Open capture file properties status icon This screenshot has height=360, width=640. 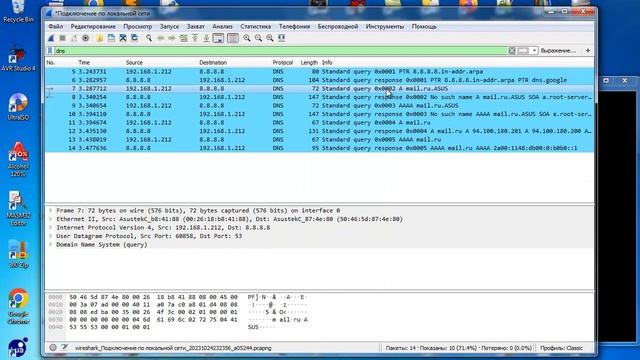coord(64,348)
